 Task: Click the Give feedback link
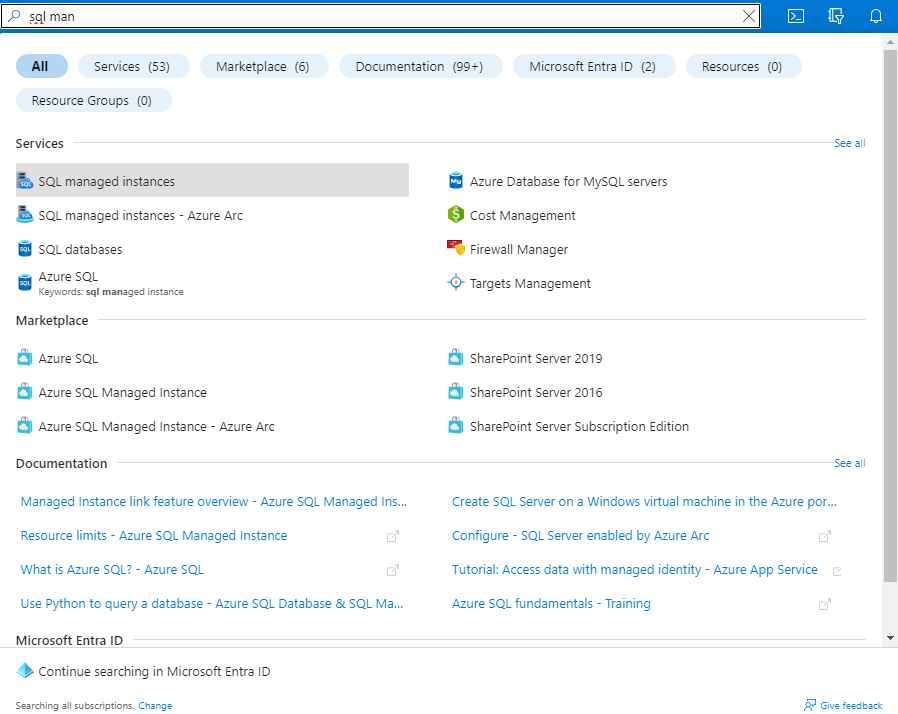click(x=850, y=705)
